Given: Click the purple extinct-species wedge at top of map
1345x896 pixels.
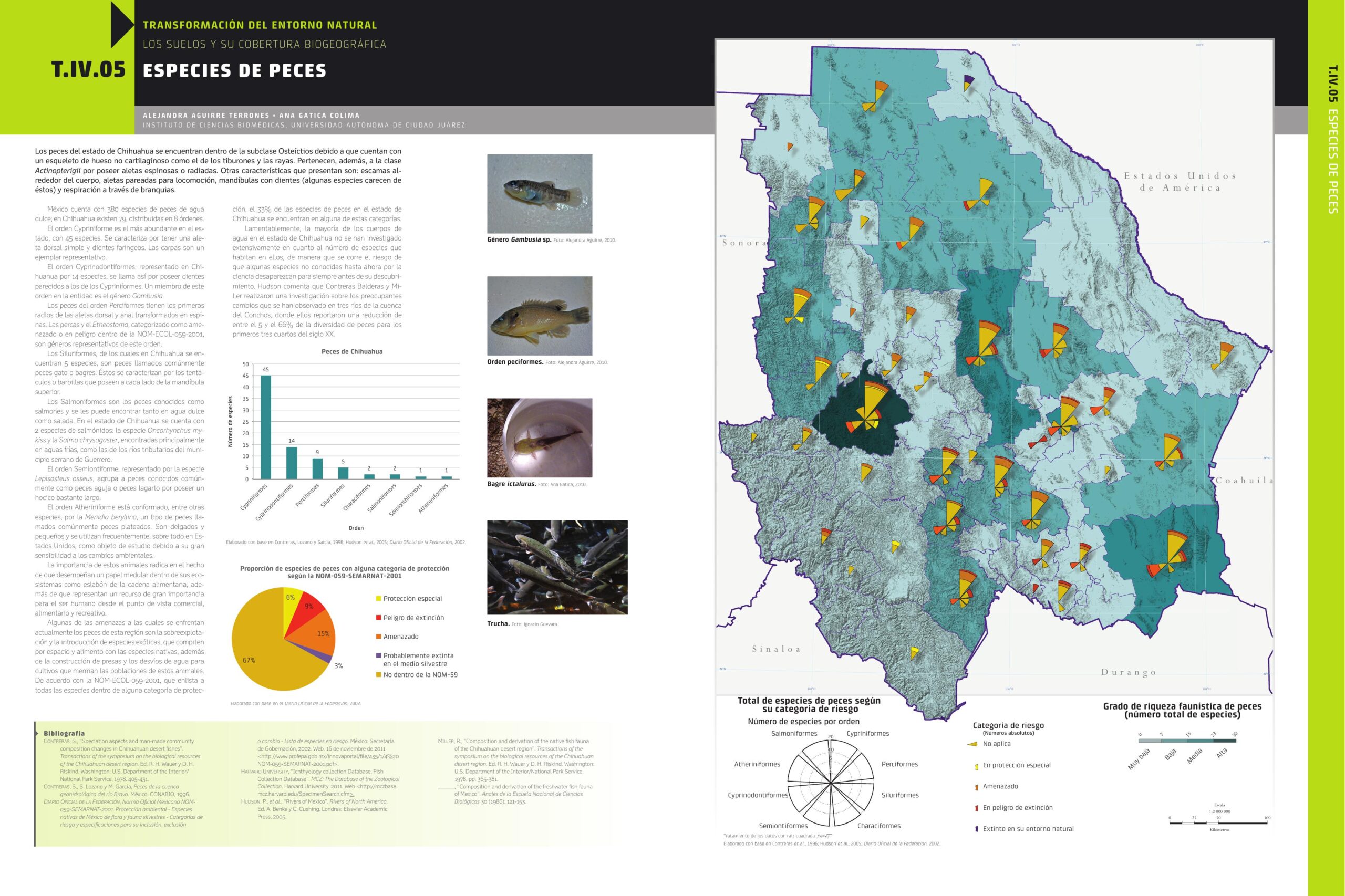Looking at the screenshot, I should click(969, 79).
